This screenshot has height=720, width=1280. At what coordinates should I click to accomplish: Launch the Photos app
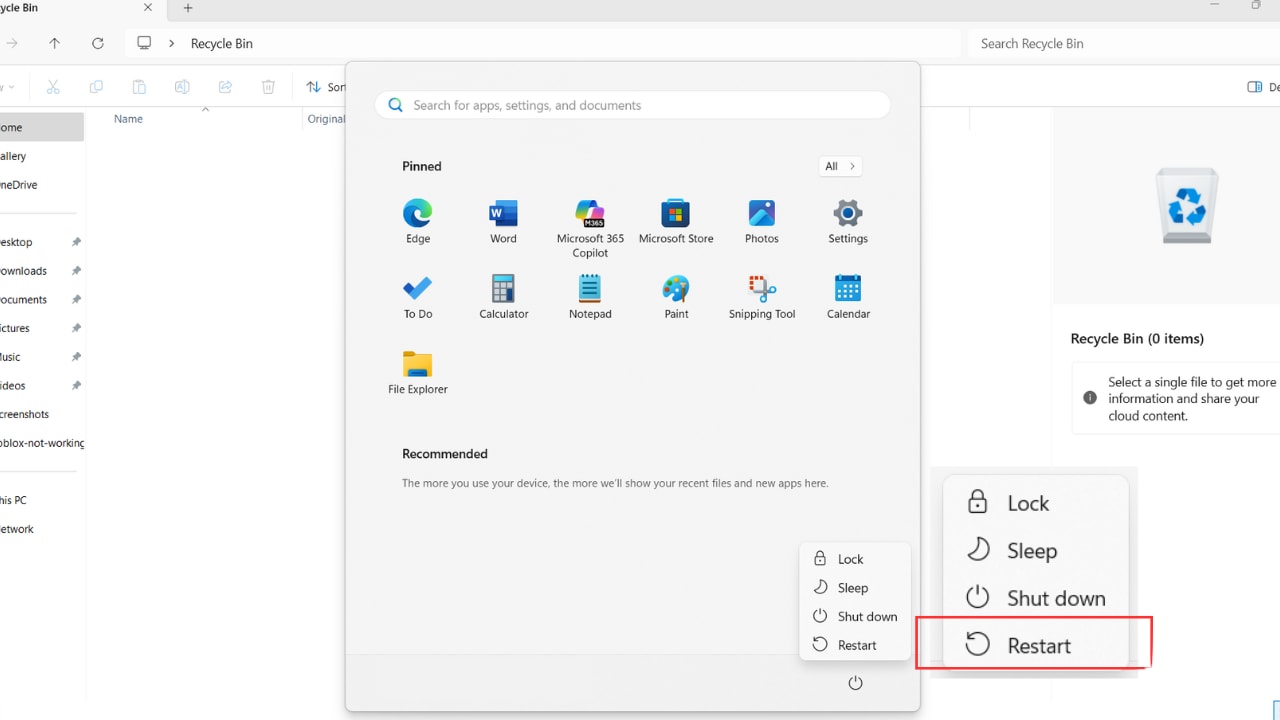(762, 222)
